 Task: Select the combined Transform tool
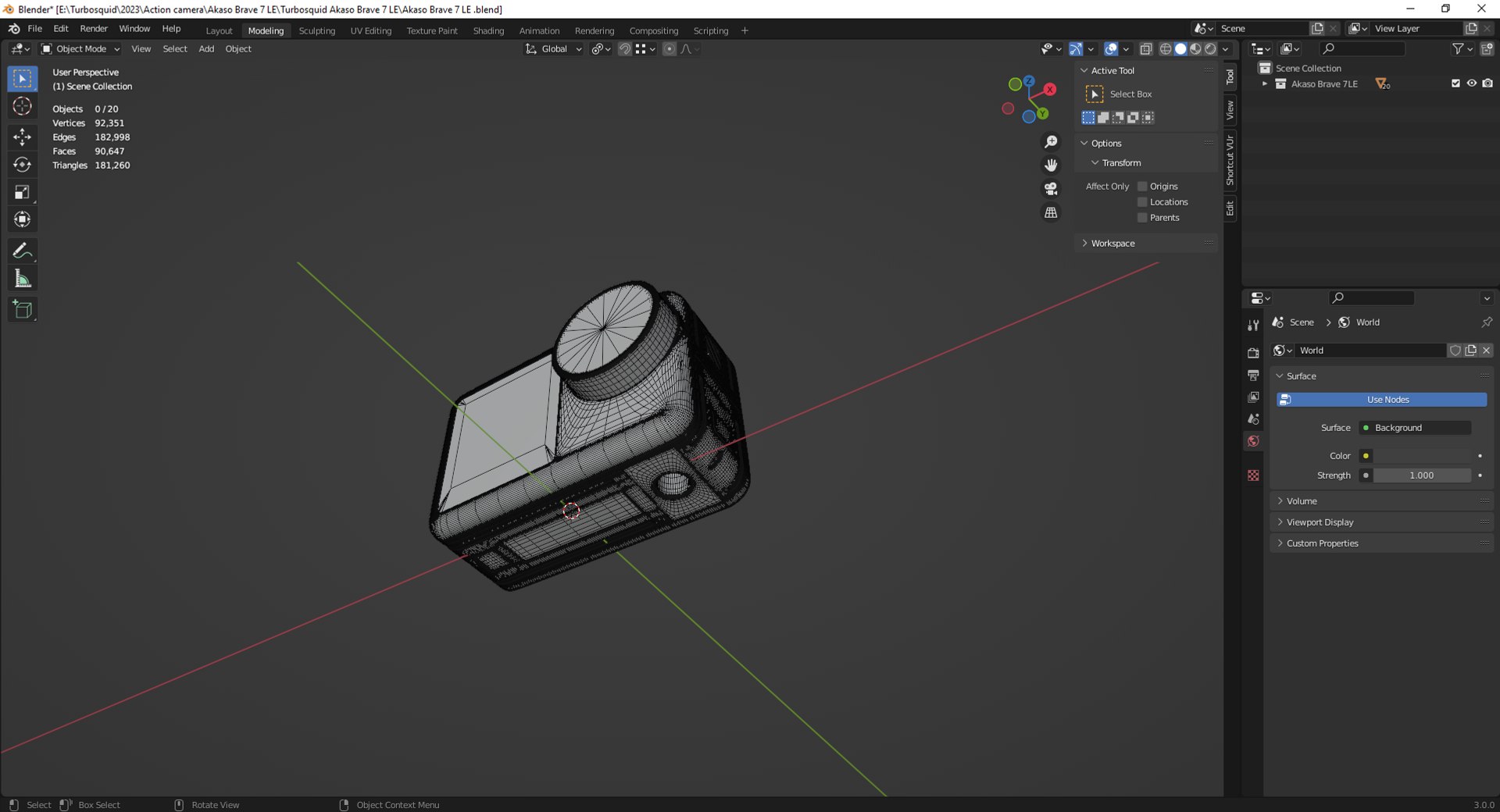[x=22, y=219]
